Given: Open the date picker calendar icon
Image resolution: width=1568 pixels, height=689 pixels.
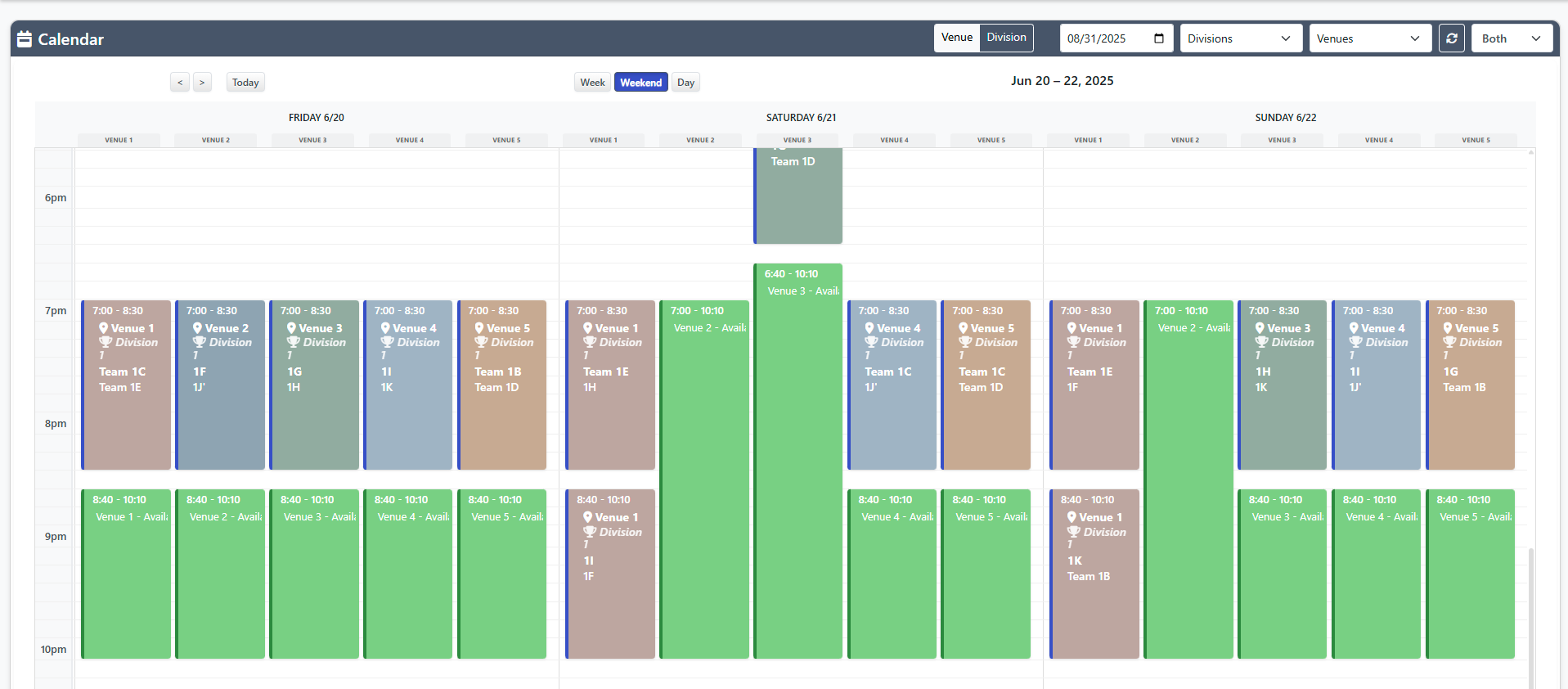Looking at the screenshot, I should point(1158,38).
